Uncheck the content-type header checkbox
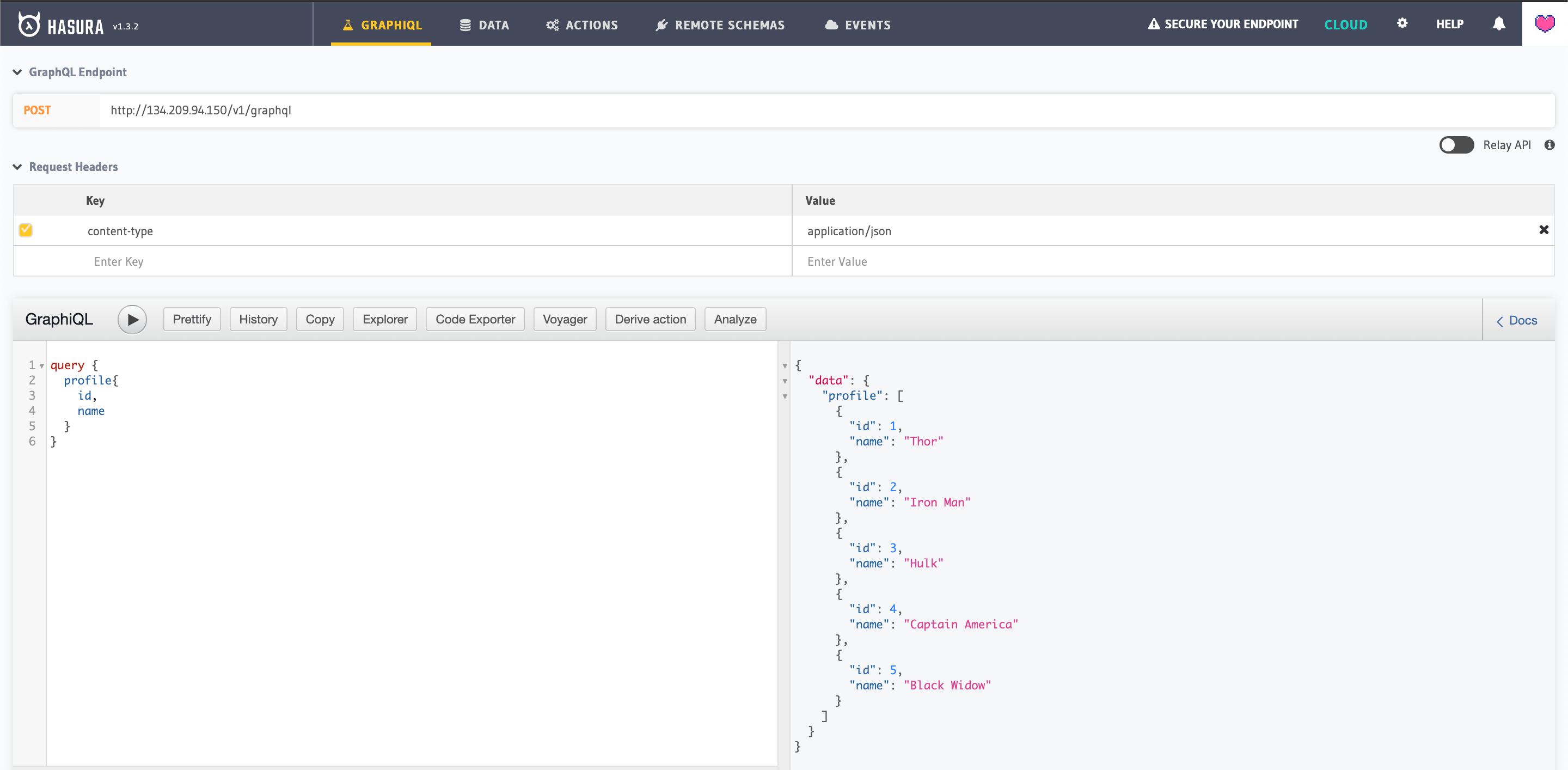The width and height of the screenshot is (1568, 770). tap(26, 230)
